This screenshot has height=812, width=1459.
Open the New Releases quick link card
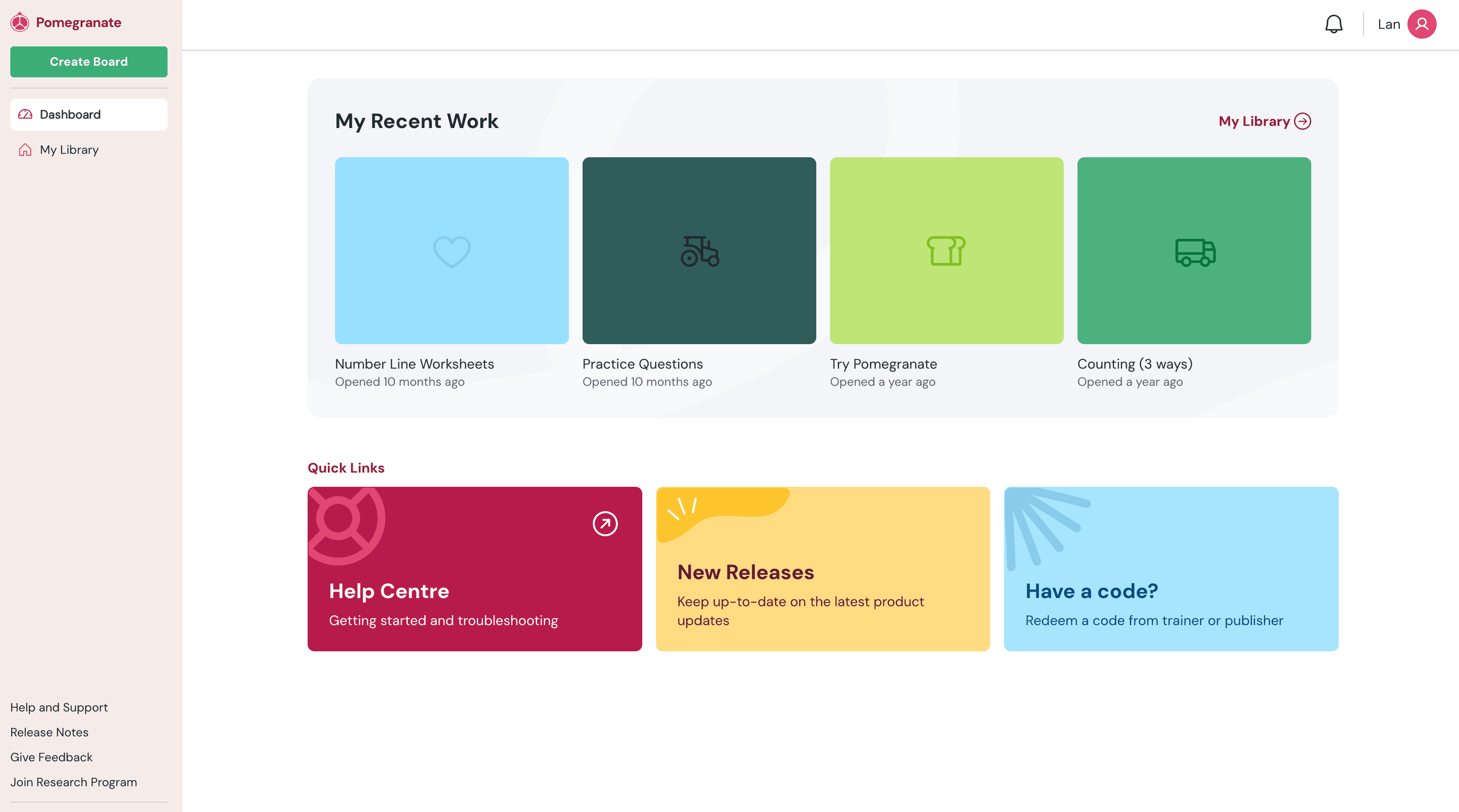point(822,568)
